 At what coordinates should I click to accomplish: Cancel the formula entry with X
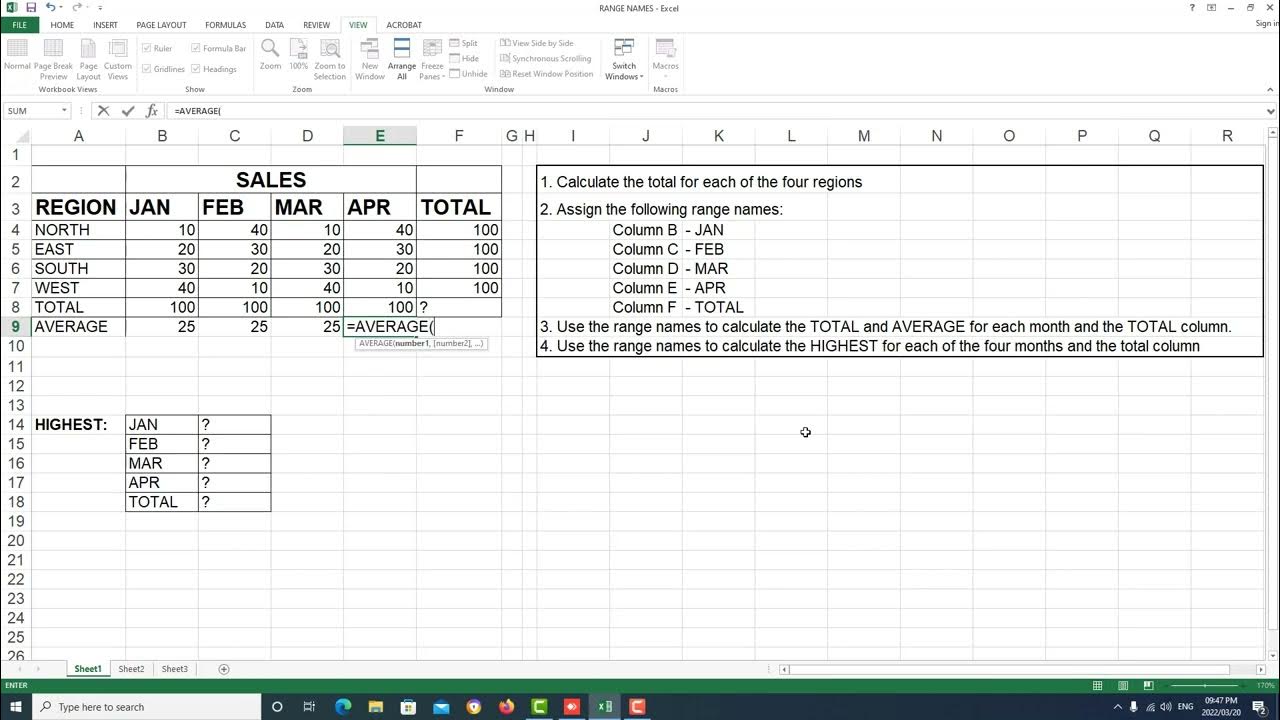(103, 111)
